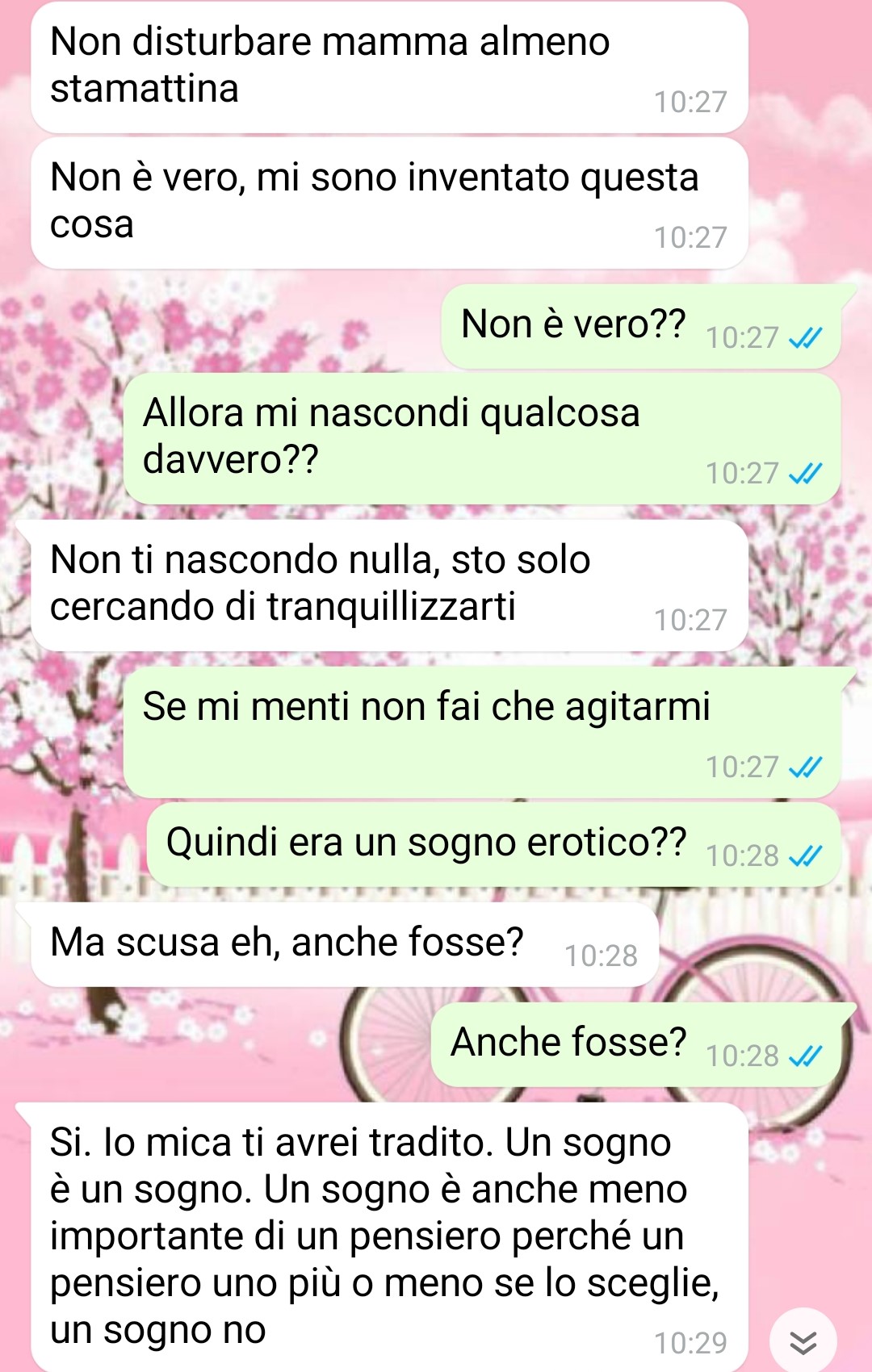Screen dimensions: 872x1372
Task: Select the 'Allora mi nascondi qualcosa davvero??' bubble
Action: click(x=482, y=439)
